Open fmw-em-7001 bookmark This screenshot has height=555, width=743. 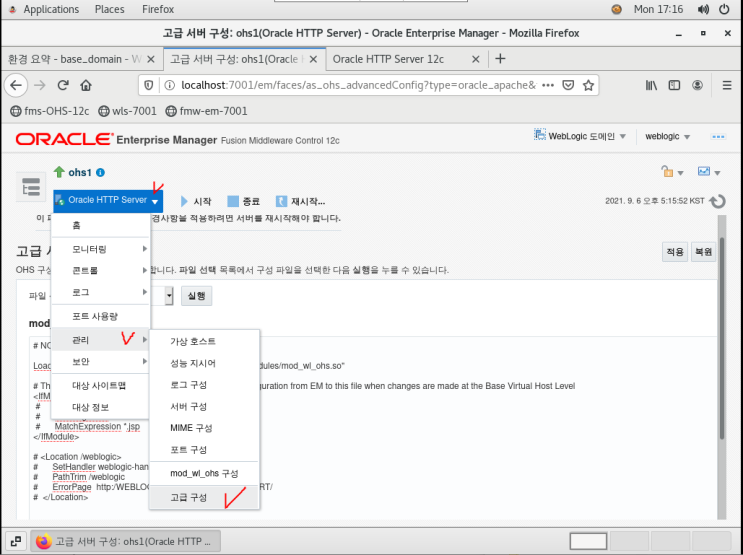coord(207,111)
